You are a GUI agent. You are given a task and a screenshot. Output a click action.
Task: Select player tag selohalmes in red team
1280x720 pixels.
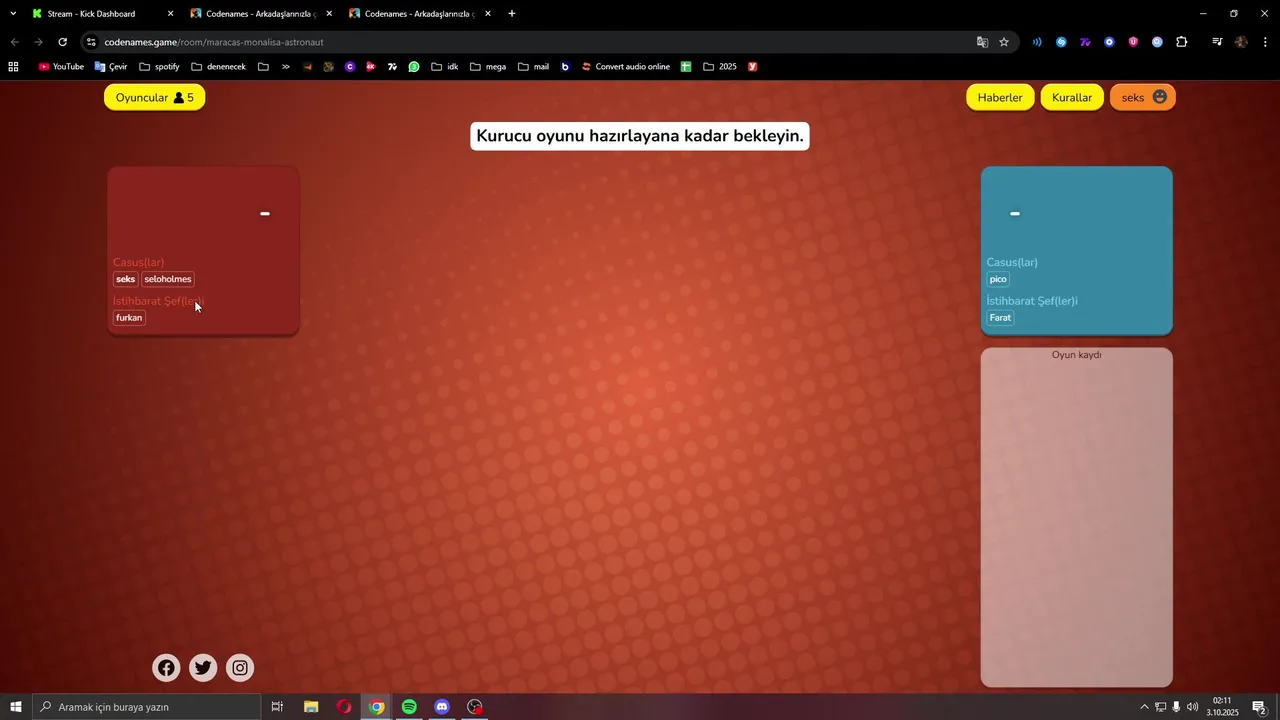point(168,279)
